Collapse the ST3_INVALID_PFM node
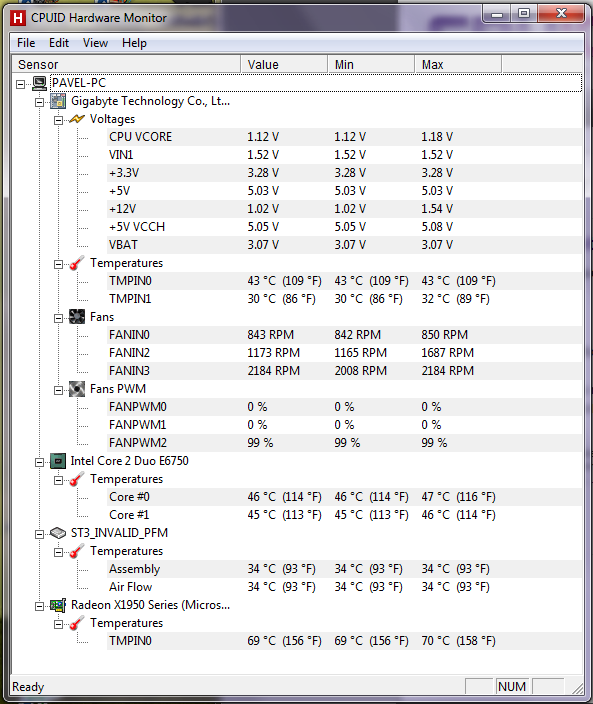Image resolution: width=593 pixels, height=704 pixels. (x=40, y=534)
